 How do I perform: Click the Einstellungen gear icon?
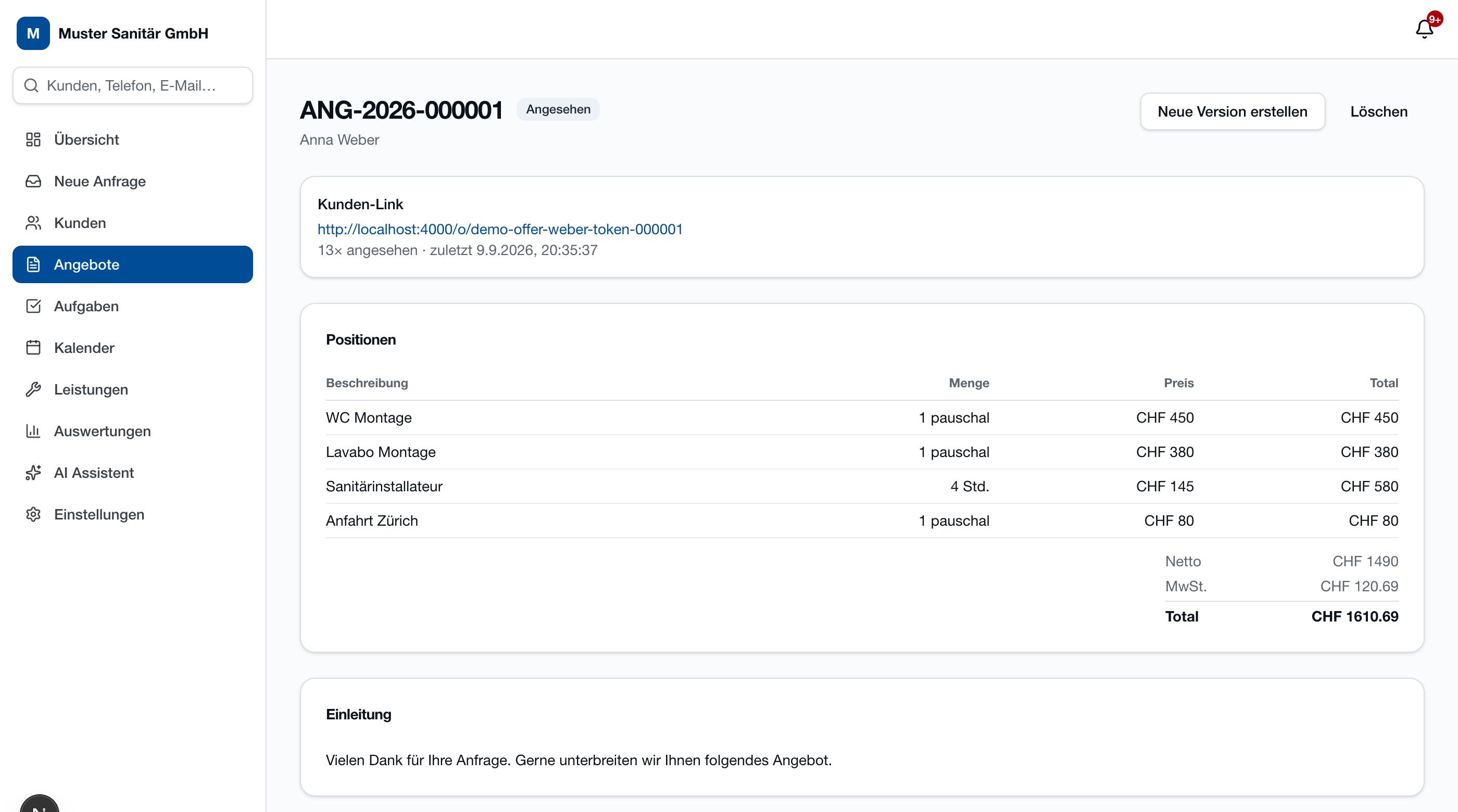pyautogui.click(x=33, y=514)
